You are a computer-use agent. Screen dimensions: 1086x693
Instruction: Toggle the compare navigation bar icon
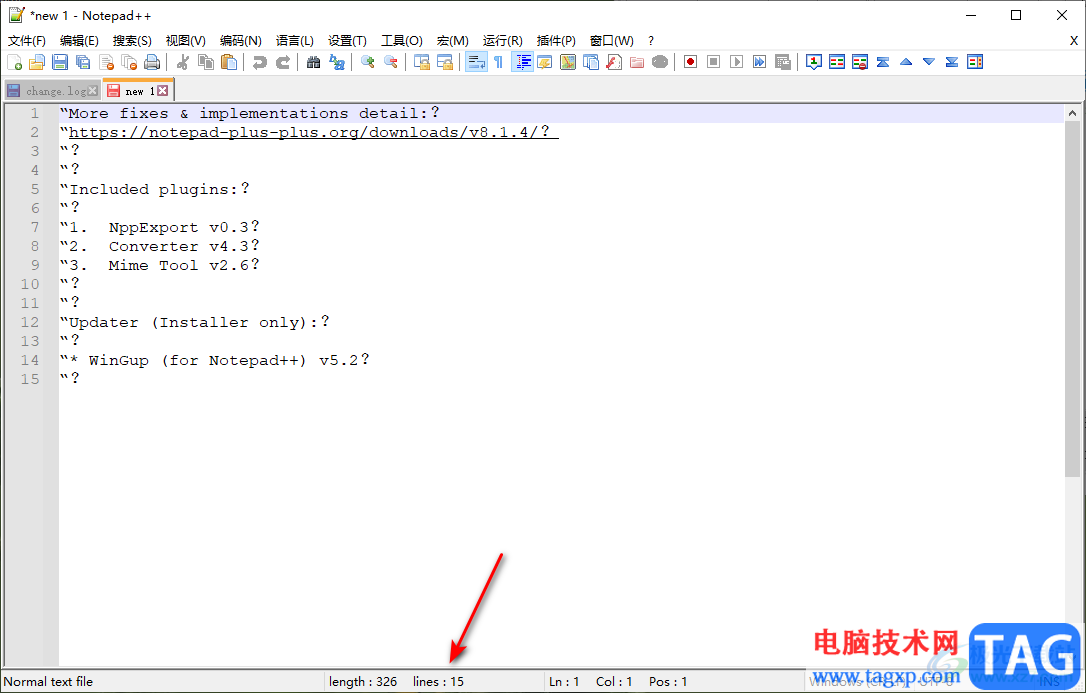point(975,62)
